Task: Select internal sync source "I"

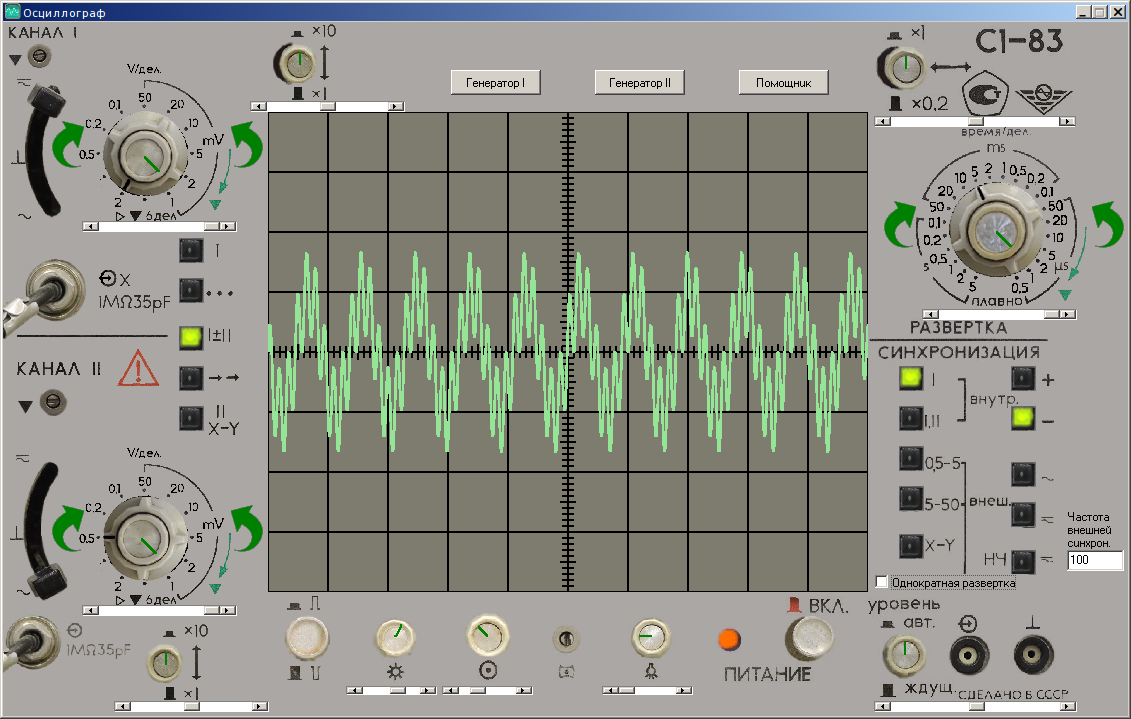Action: [x=911, y=378]
